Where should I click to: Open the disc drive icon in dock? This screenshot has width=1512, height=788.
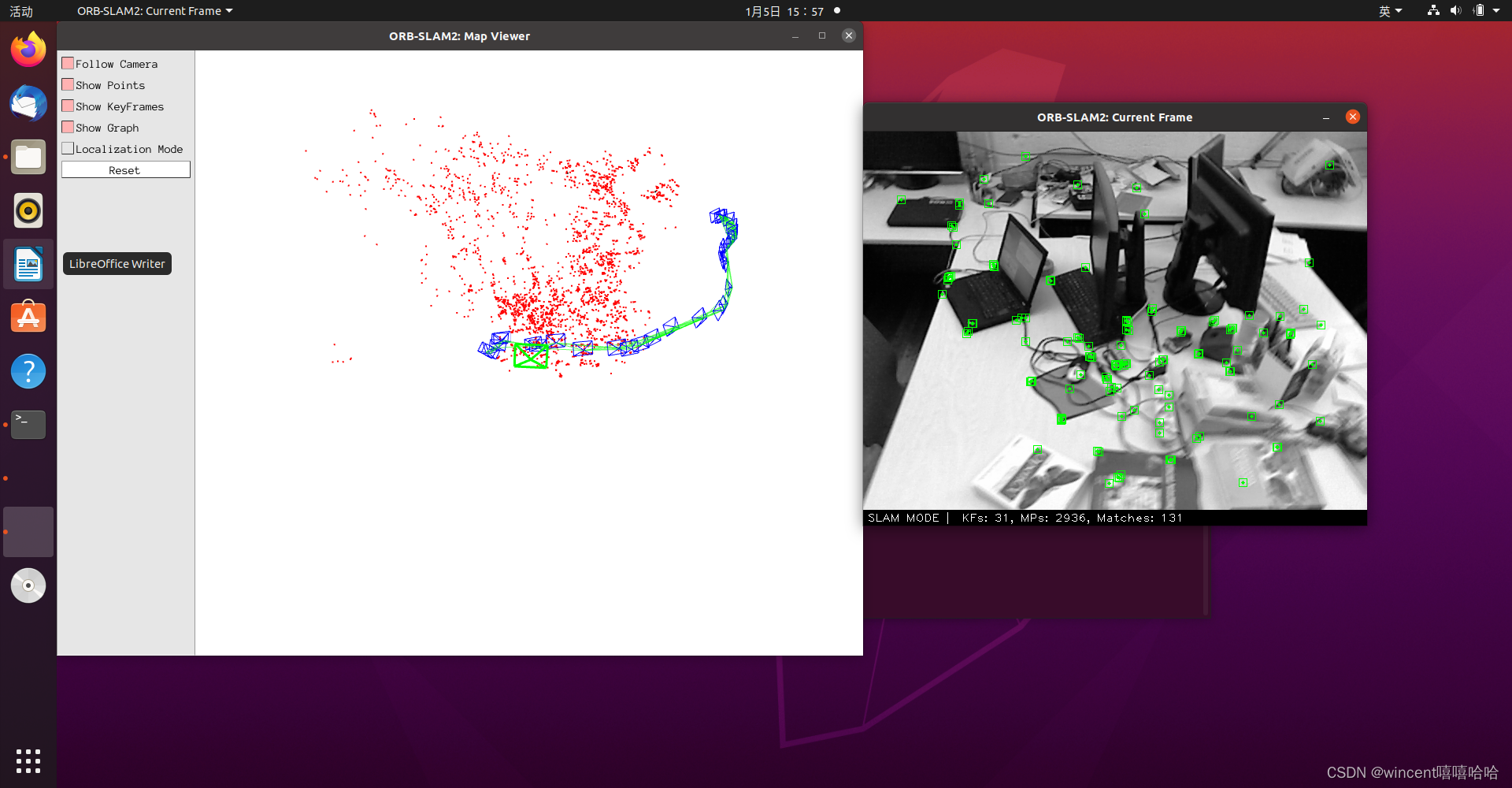pos(28,585)
